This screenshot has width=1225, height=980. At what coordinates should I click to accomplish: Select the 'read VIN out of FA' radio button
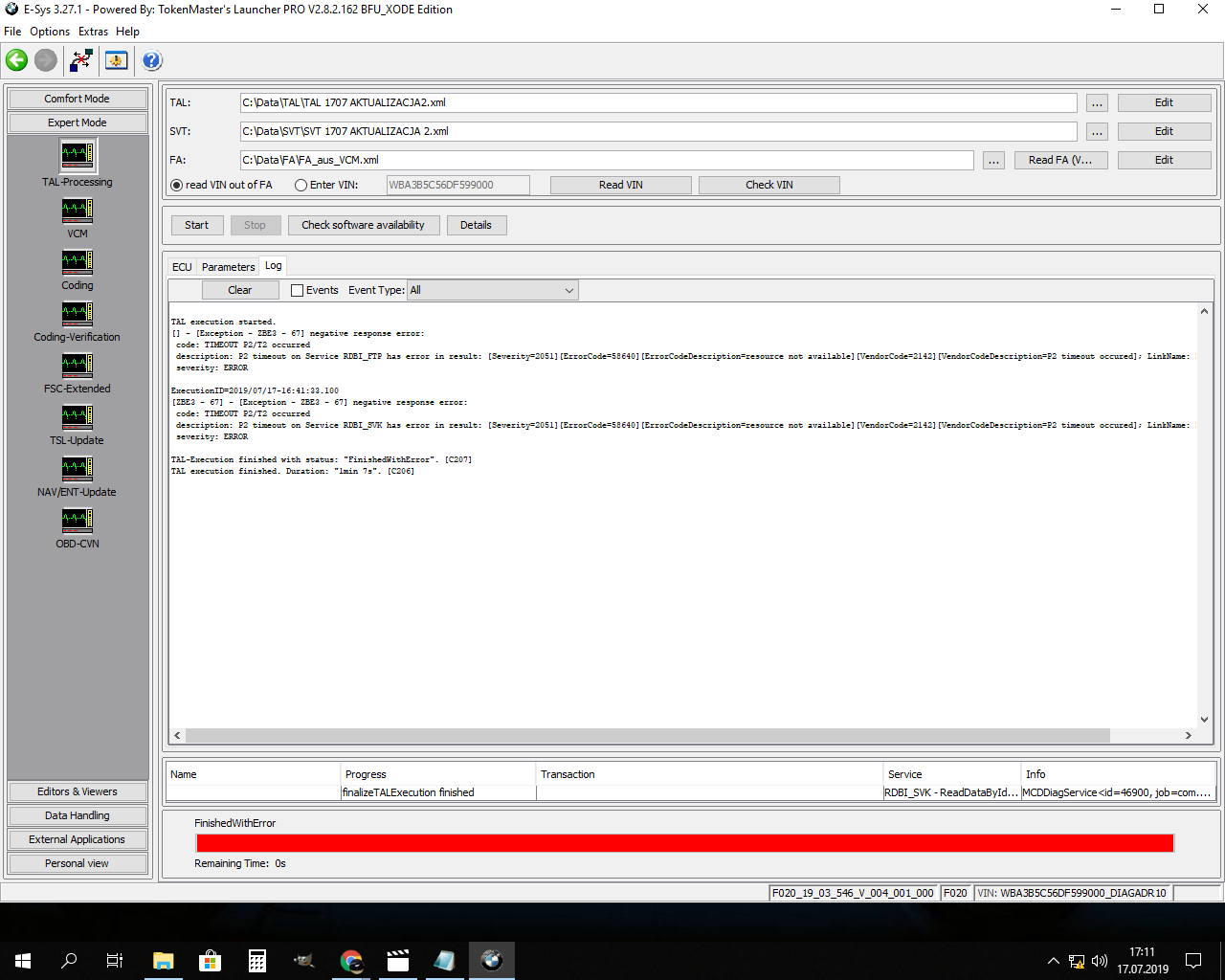pyautogui.click(x=176, y=185)
